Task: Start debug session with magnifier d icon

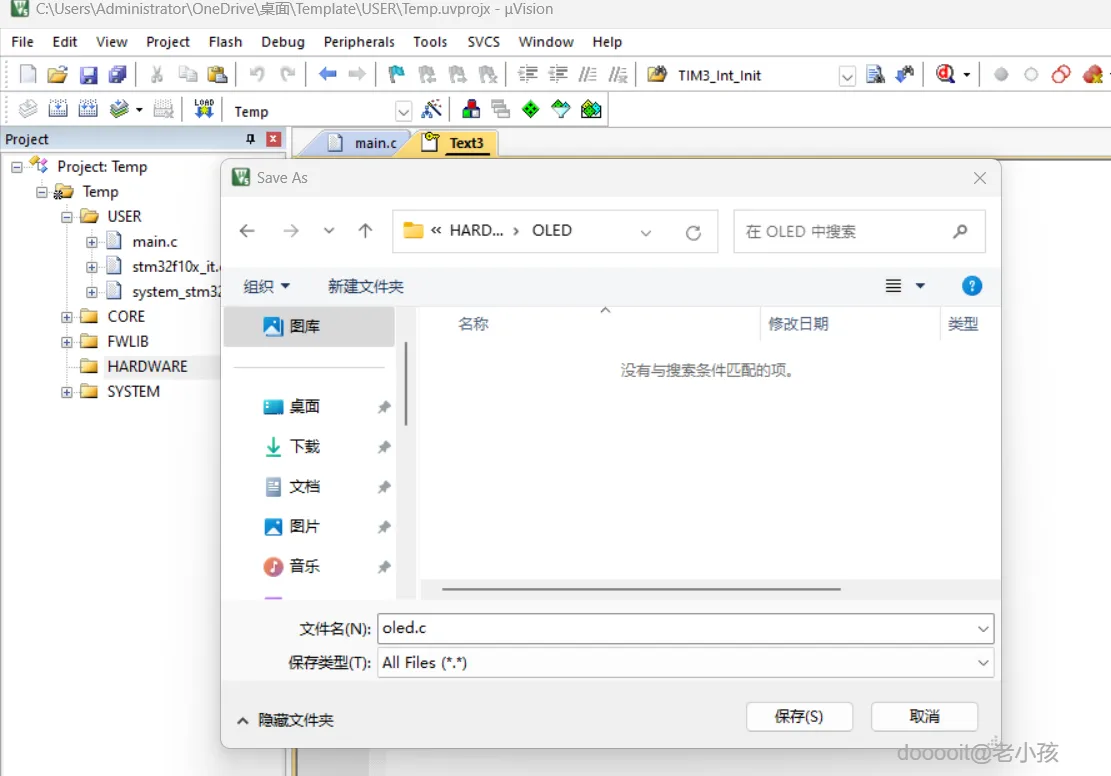Action: point(945,74)
